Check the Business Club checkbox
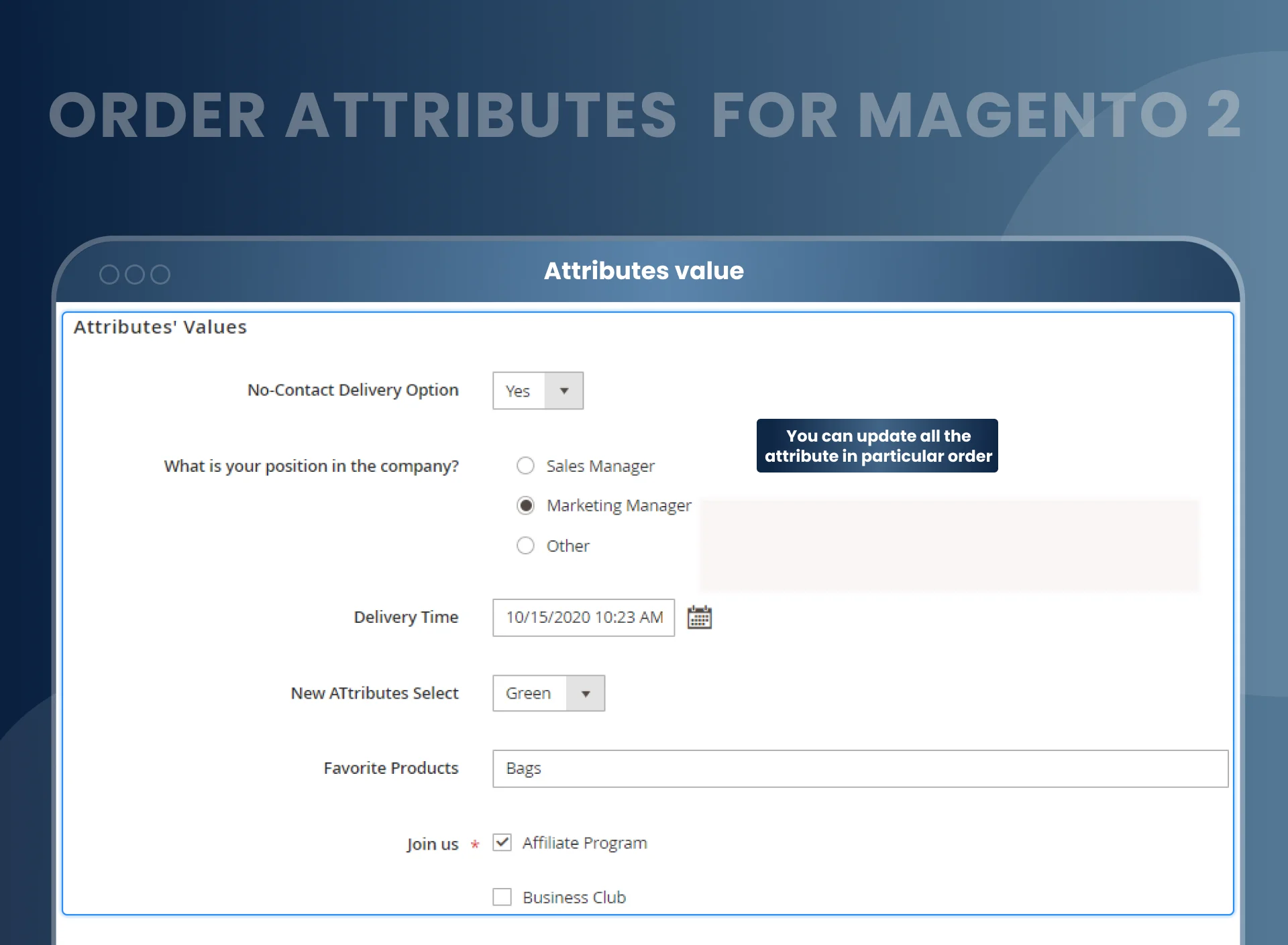This screenshot has width=1288, height=945. pyautogui.click(x=502, y=897)
